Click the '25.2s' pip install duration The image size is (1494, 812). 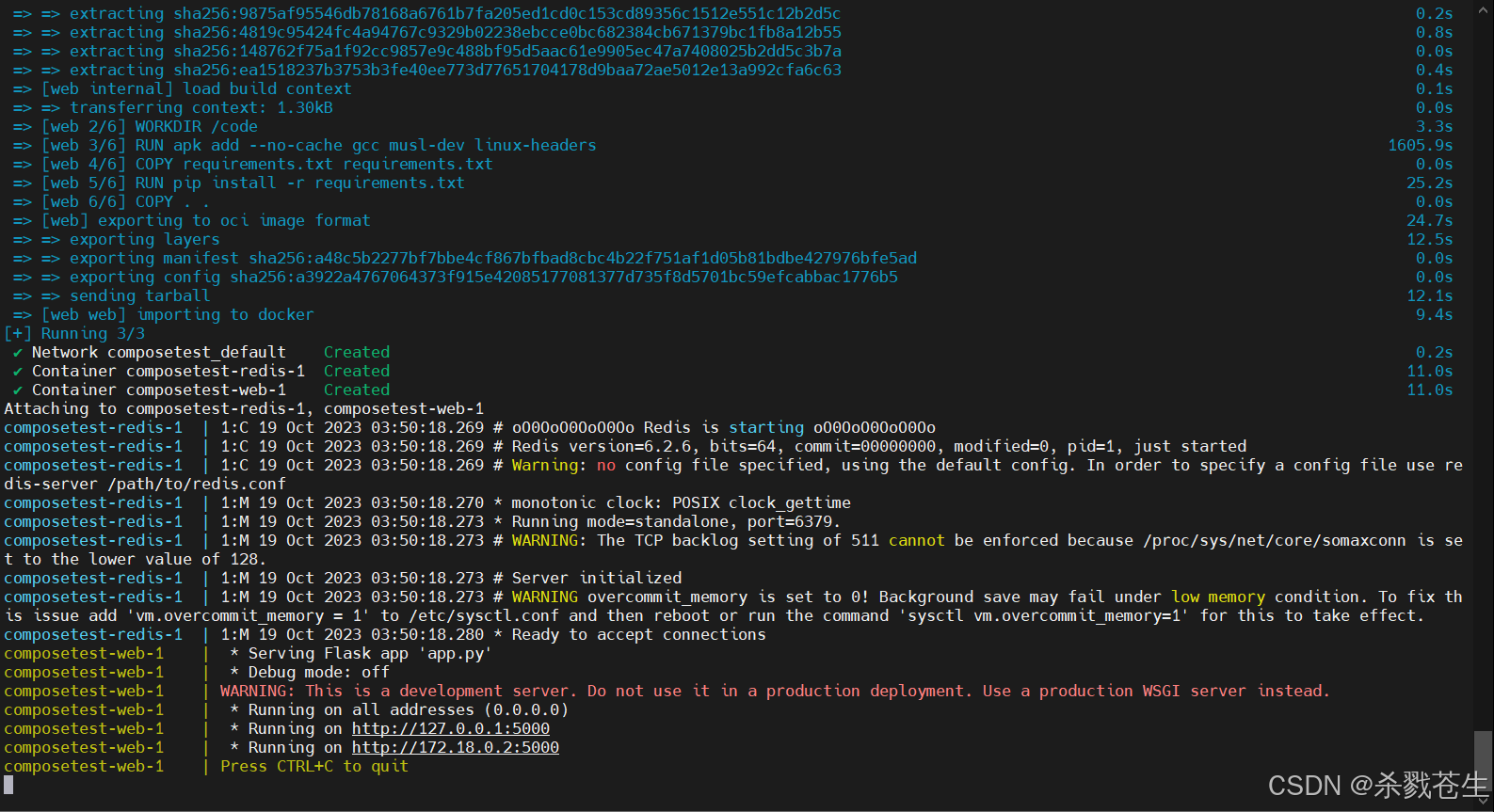[x=1430, y=183]
